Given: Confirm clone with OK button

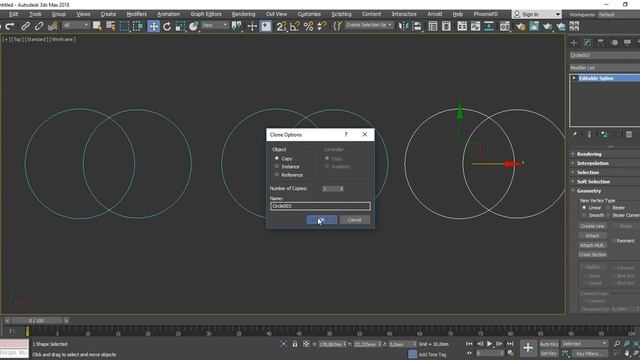Looking at the screenshot, I should [322, 220].
